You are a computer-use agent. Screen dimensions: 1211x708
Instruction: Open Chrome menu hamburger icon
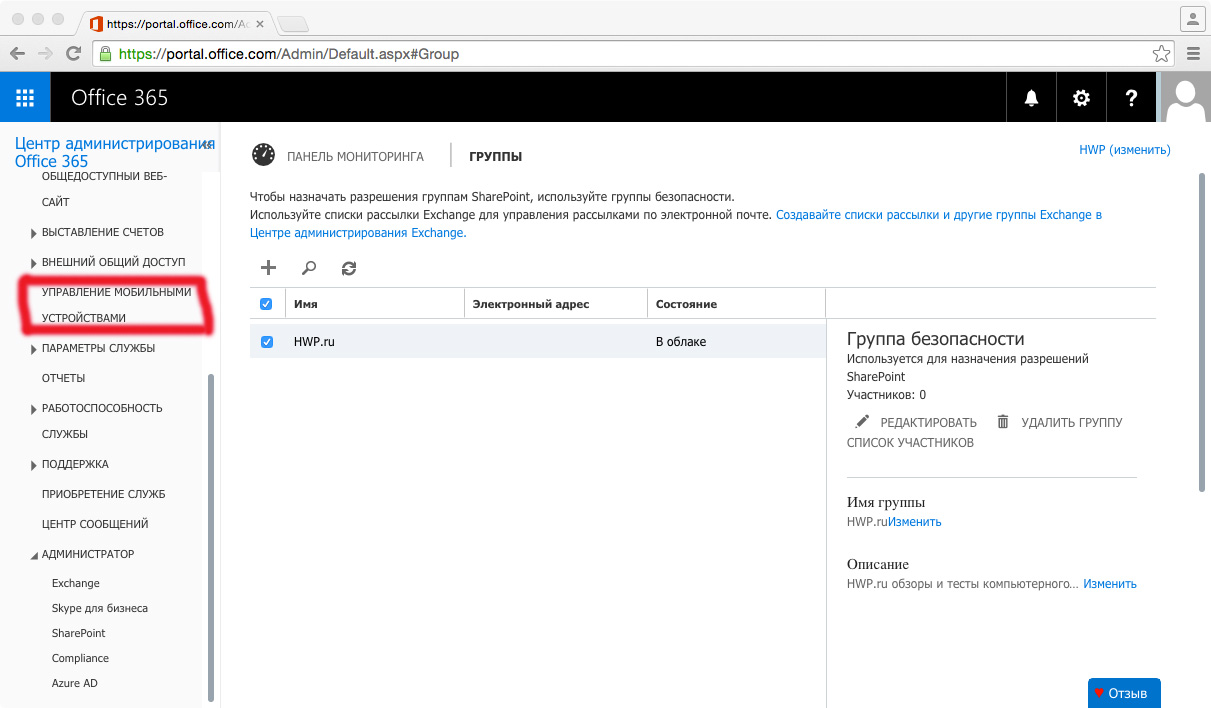[1192, 54]
